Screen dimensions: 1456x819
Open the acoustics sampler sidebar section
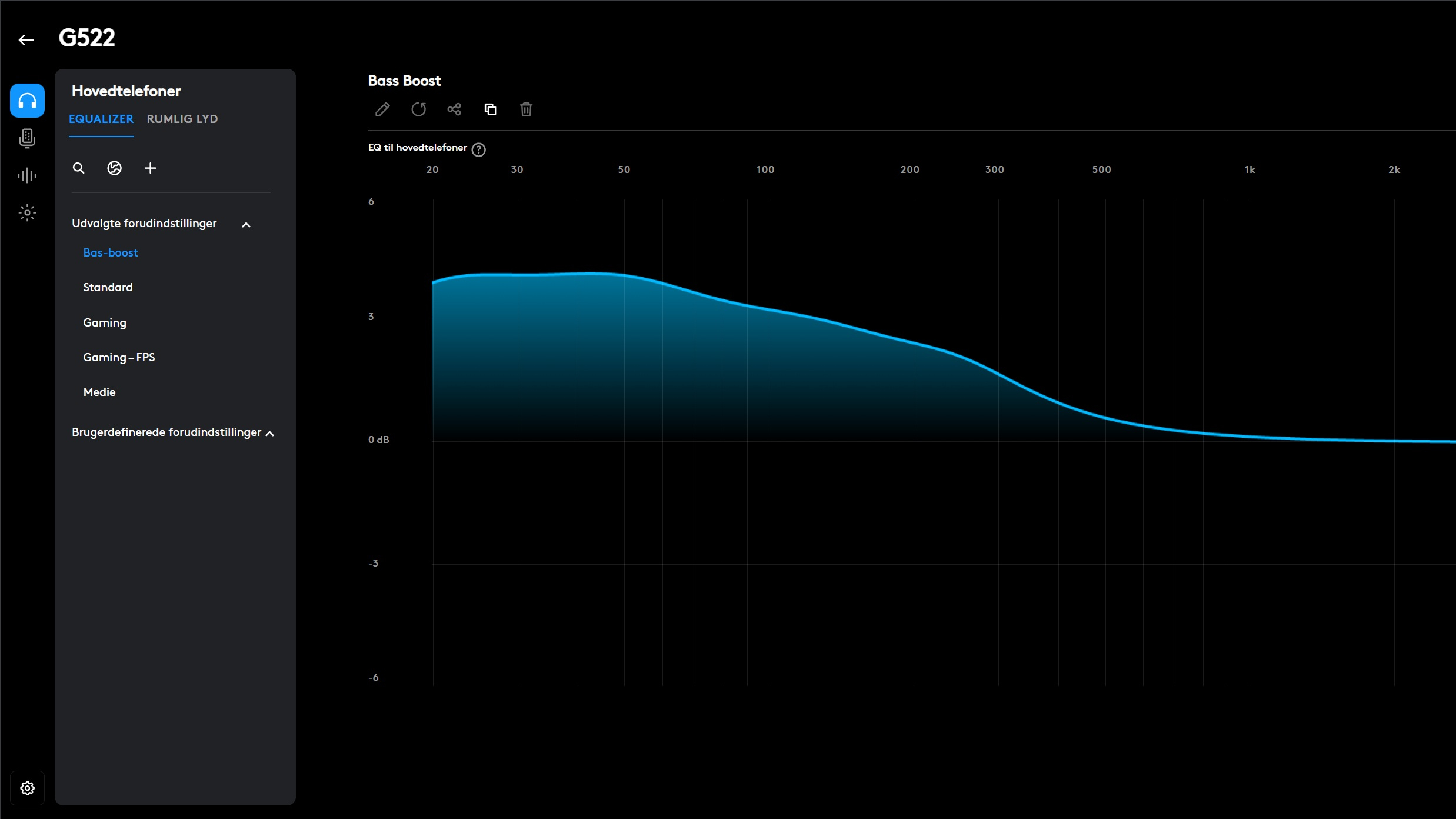click(27, 175)
